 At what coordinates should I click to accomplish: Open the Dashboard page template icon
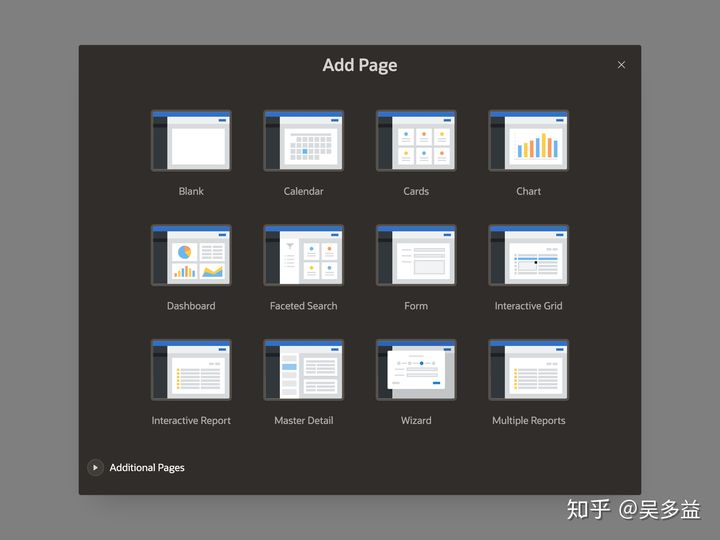pos(191,255)
